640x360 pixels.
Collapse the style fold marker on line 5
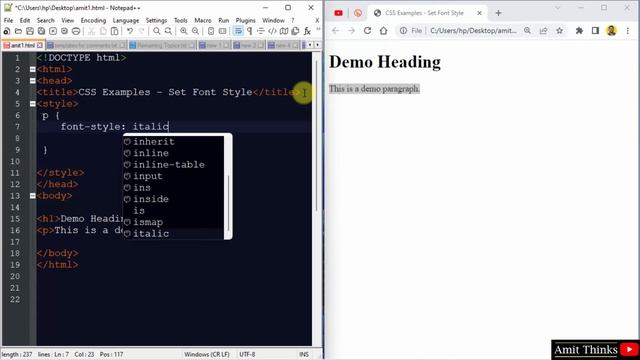point(33,104)
